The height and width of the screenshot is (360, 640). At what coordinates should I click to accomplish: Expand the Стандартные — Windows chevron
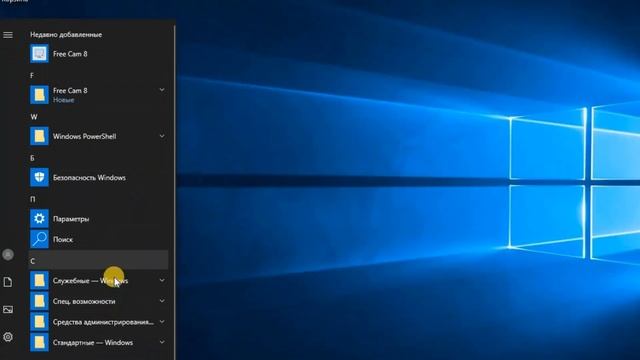point(162,342)
